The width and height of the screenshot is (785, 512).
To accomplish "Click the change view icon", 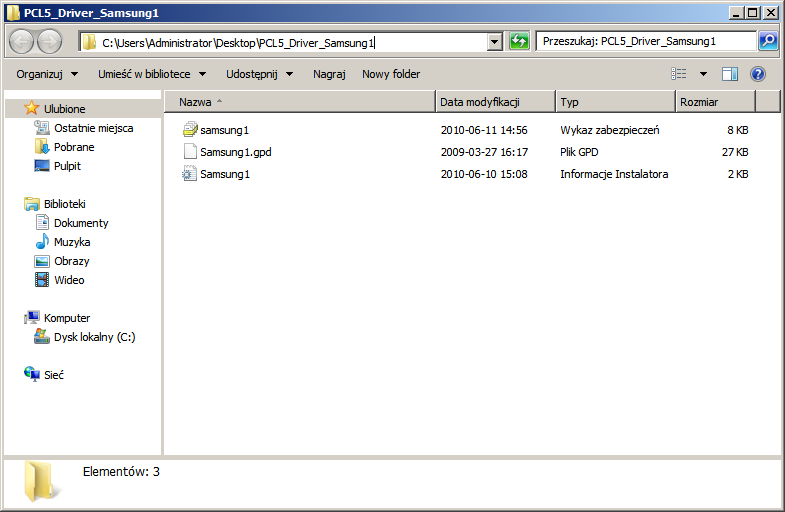I will point(679,74).
